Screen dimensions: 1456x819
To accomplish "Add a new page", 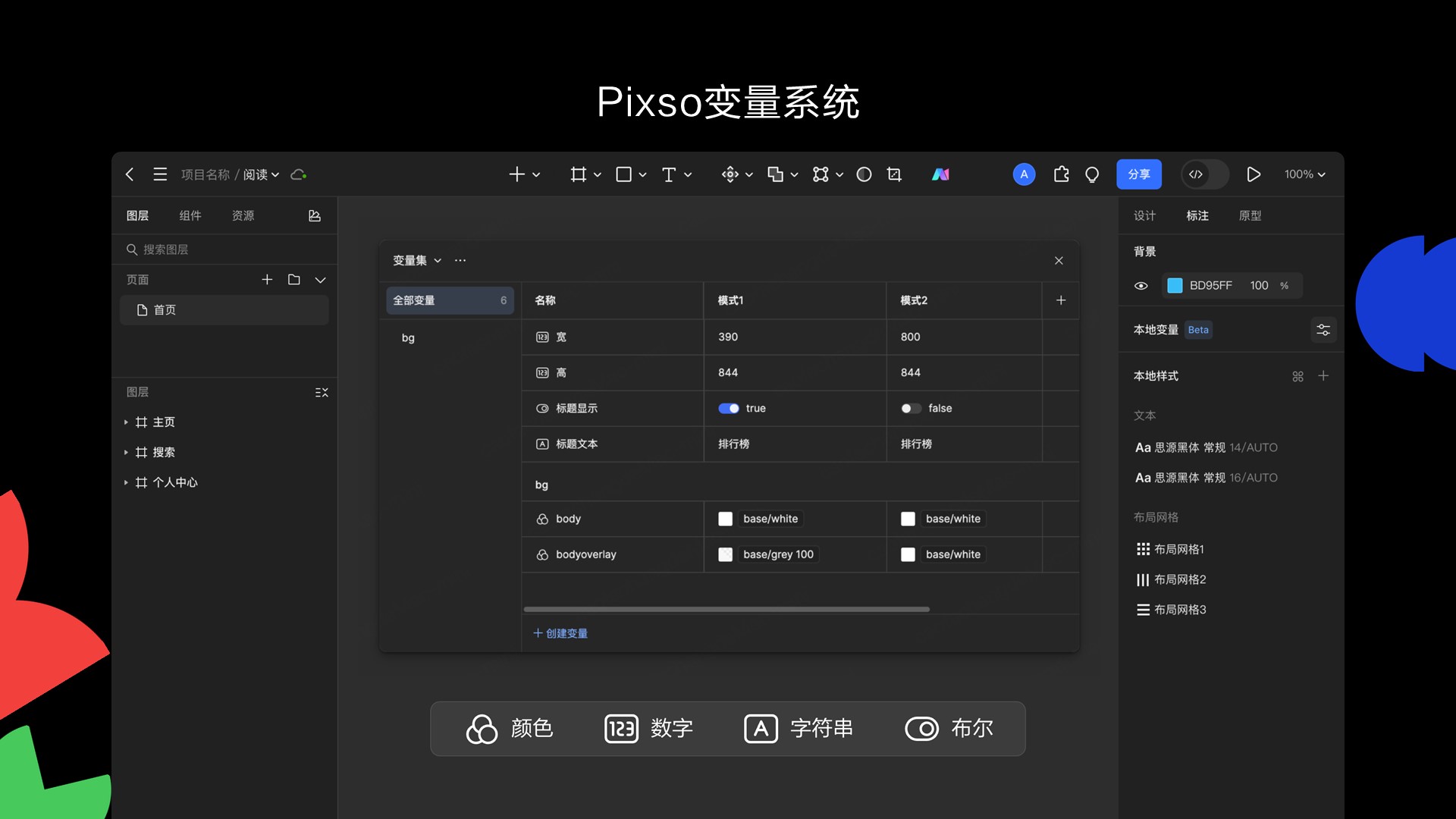I will (x=267, y=280).
